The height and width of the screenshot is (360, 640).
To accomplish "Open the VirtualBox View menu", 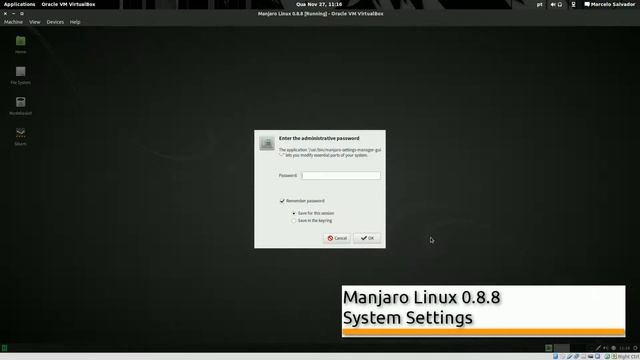I will point(35,22).
